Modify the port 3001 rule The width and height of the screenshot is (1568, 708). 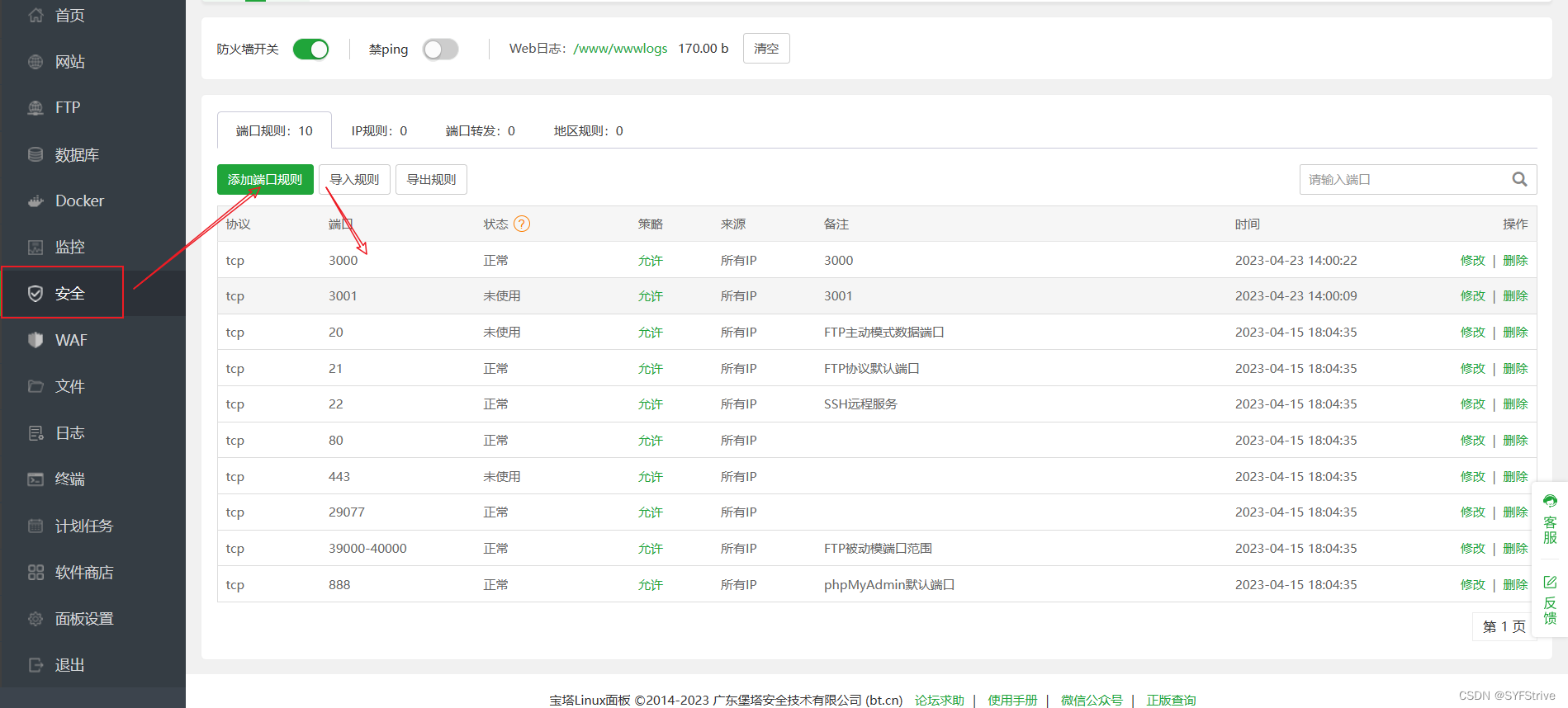(x=1472, y=295)
